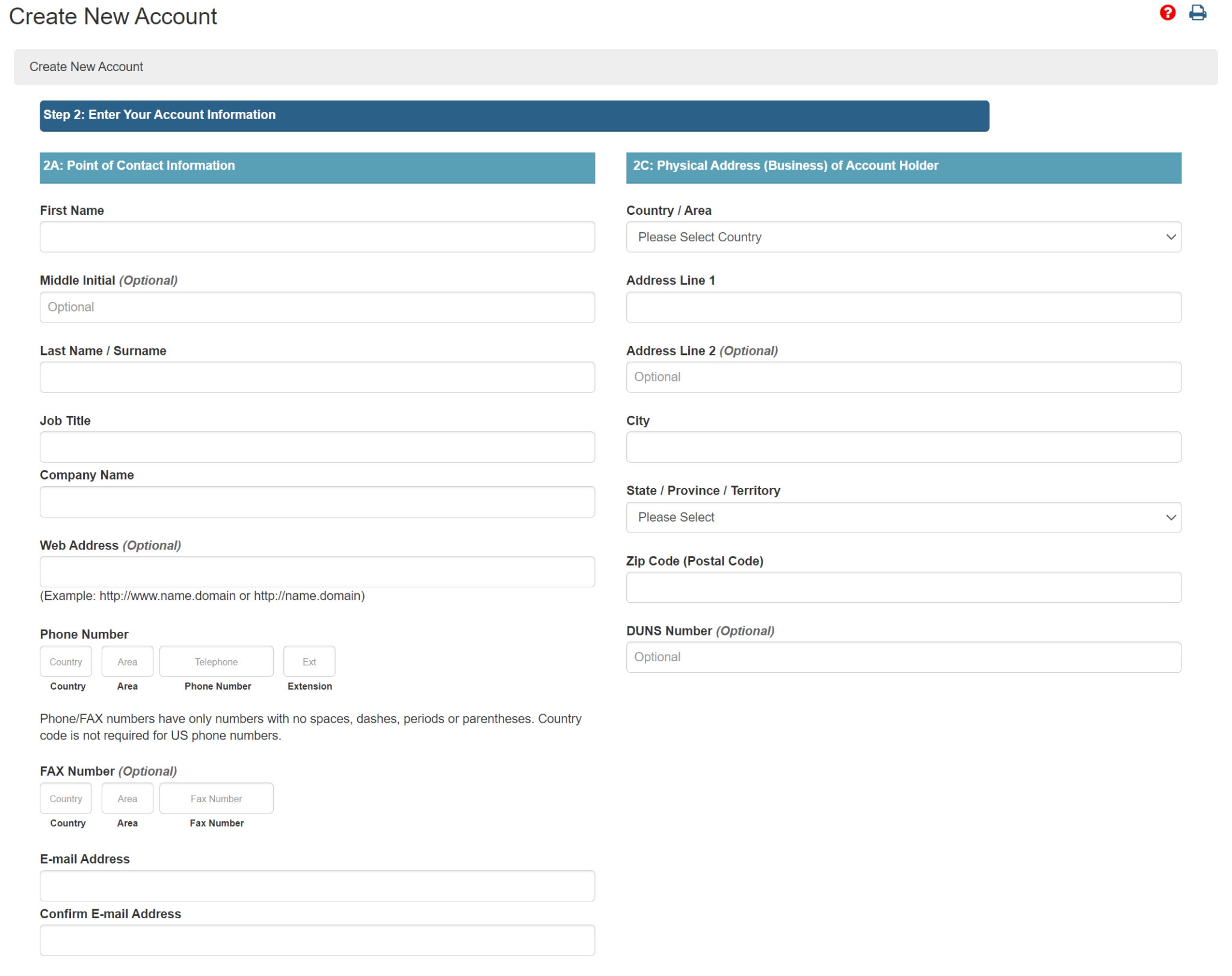Viewport: 1232px width, 976px height.
Task: Select the E-mail Address field
Action: click(317, 886)
